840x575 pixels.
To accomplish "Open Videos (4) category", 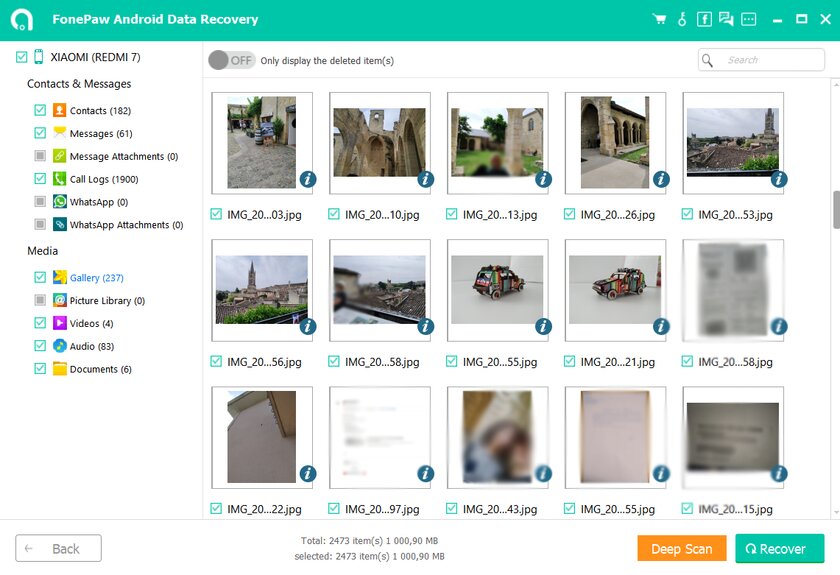I will [x=92, y=323].
